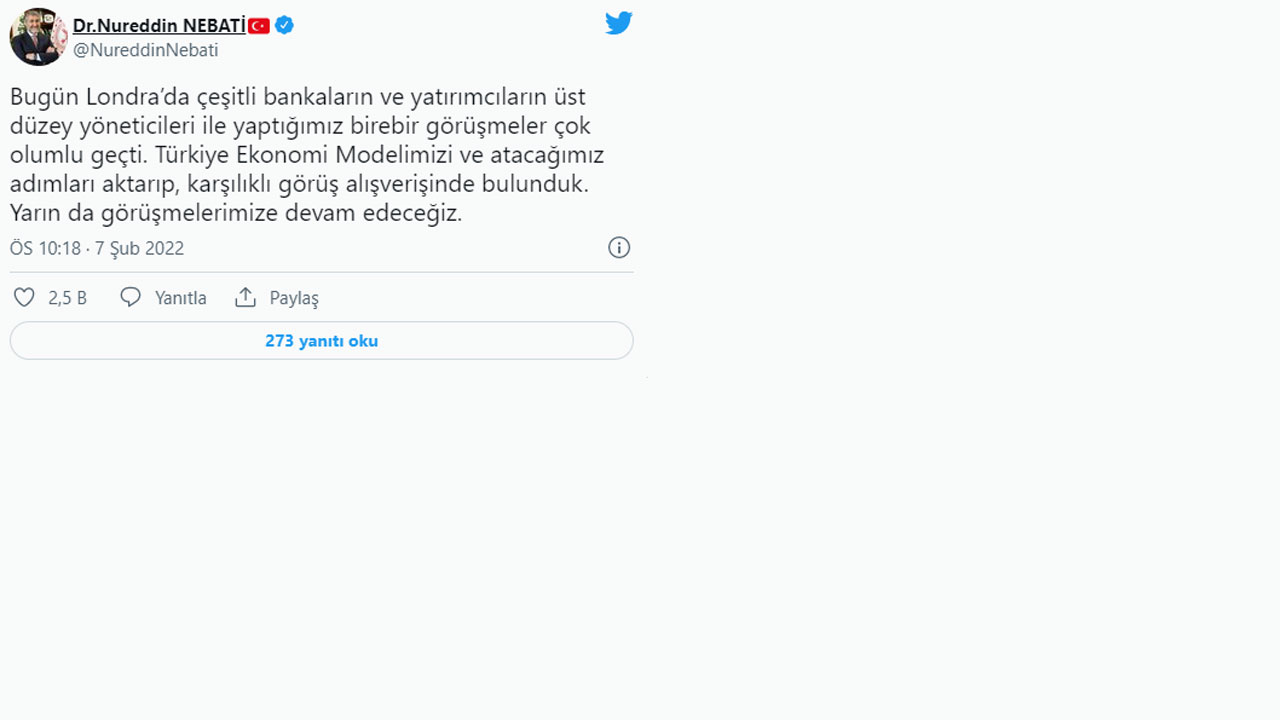Toggle the like state via the heart icon
The image size is (1280, 720).
[x=24, y=297]
